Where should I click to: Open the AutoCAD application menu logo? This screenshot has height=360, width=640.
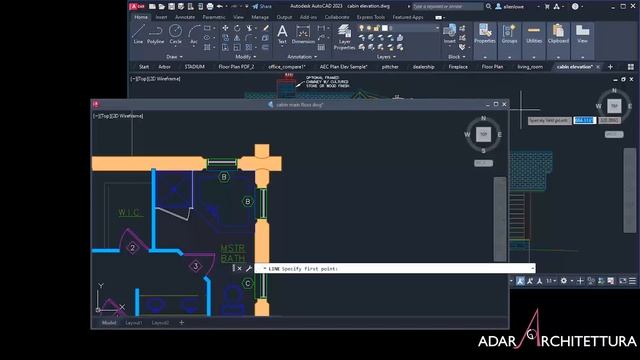tap(137, 7)
